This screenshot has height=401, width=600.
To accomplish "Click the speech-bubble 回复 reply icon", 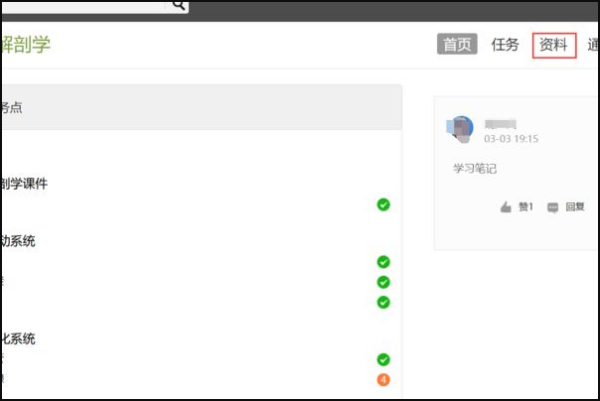I will click(553, 208).
